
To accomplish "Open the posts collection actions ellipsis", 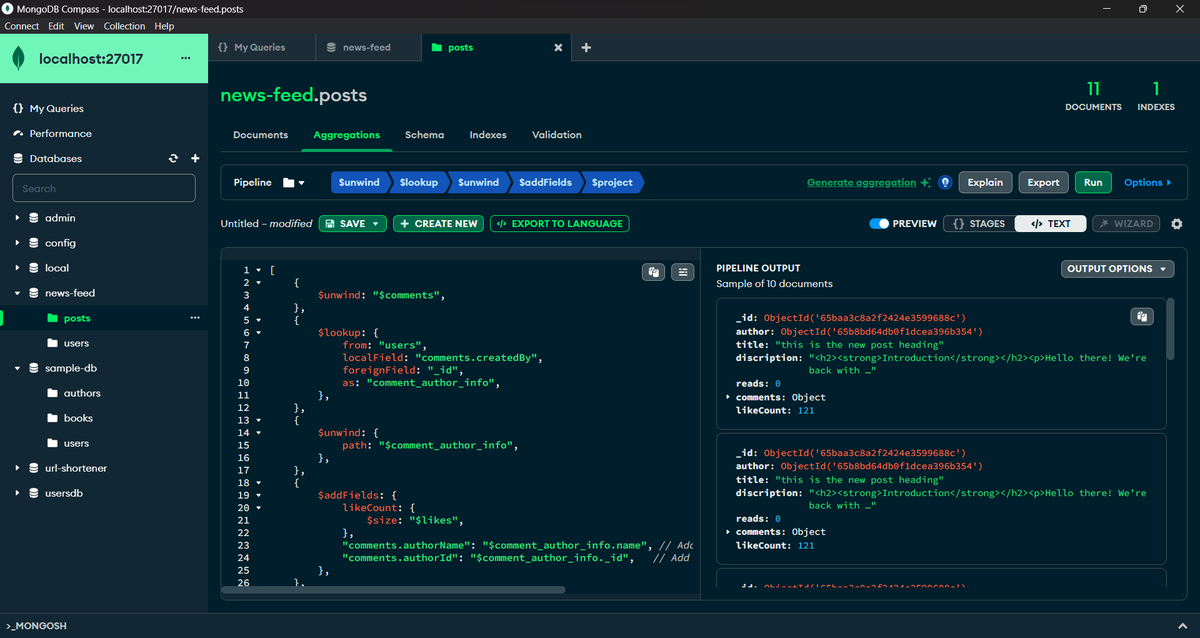I will (195, 318).
